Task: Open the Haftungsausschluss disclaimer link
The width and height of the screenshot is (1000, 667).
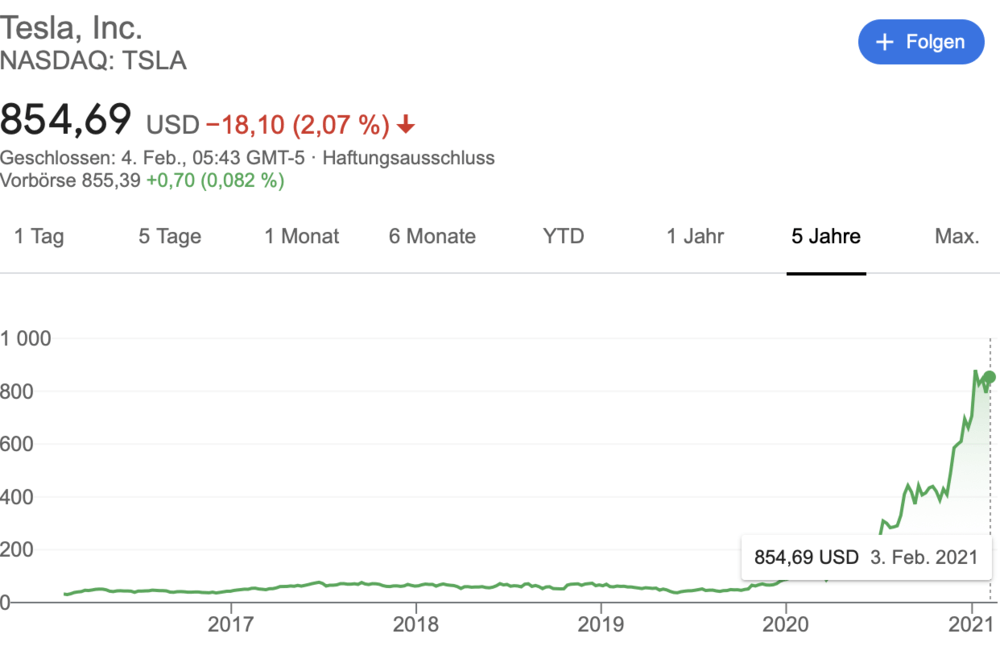Action: 408,158
